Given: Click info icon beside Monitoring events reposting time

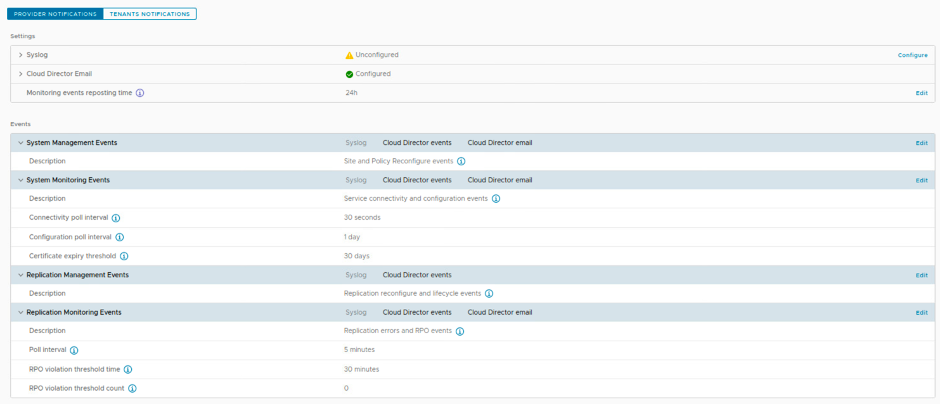Looking at the screenshot, I should (140, 93).
